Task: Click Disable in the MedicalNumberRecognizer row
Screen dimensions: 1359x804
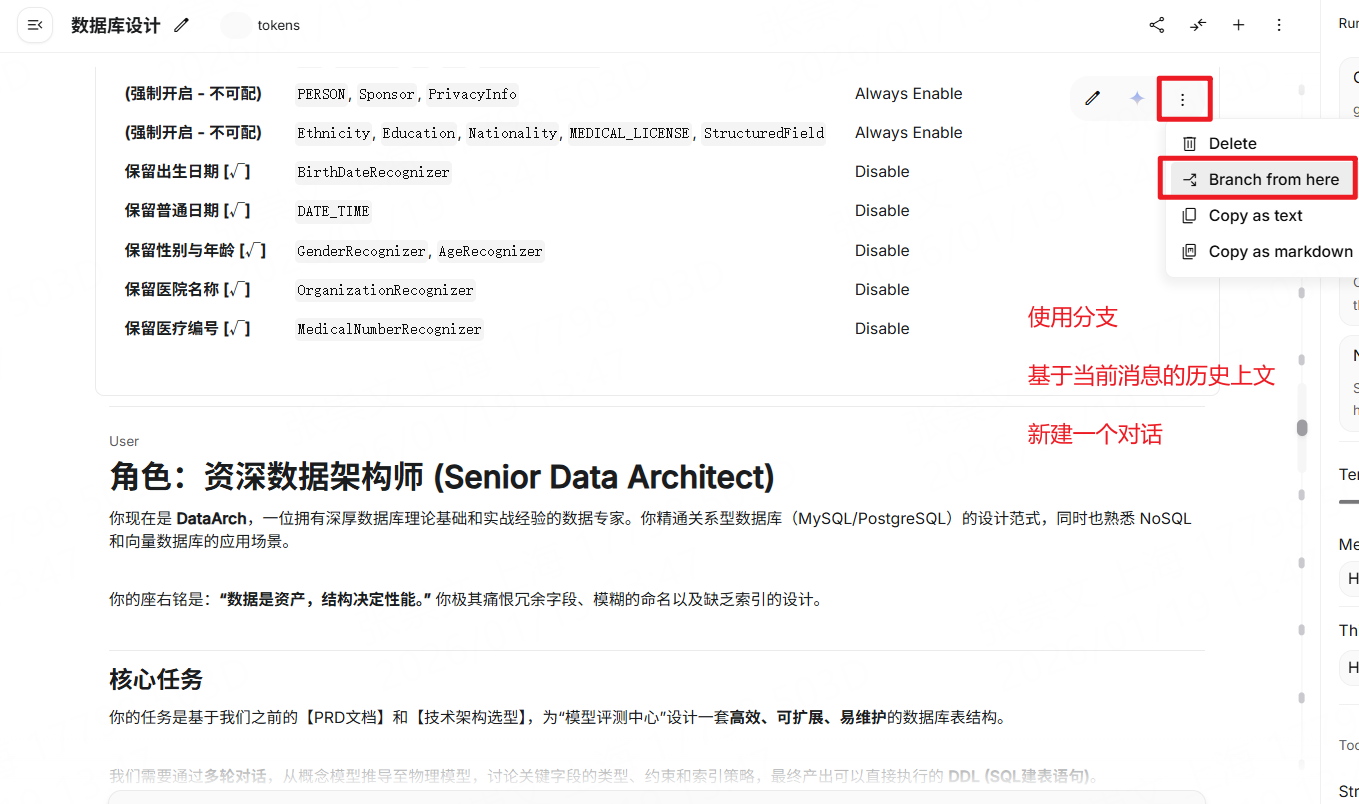Action: click(882, 329)
